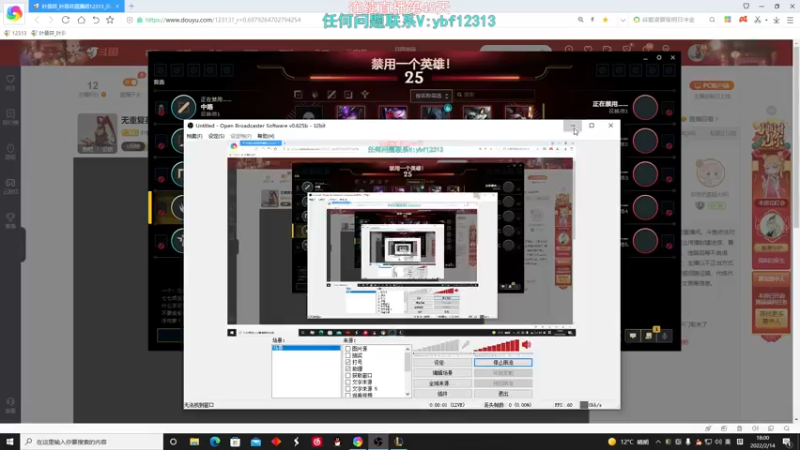Toggle second checked source, below the first
Screen dimensions: 800x450
(348, 369)
